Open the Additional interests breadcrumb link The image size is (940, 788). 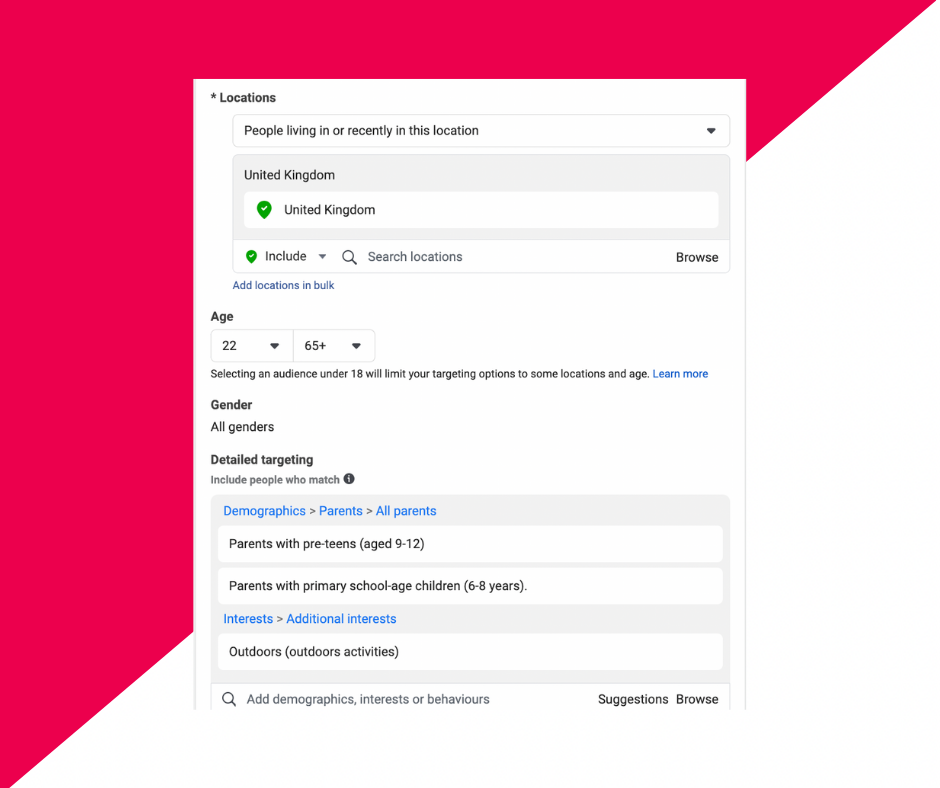pos(341,619)
